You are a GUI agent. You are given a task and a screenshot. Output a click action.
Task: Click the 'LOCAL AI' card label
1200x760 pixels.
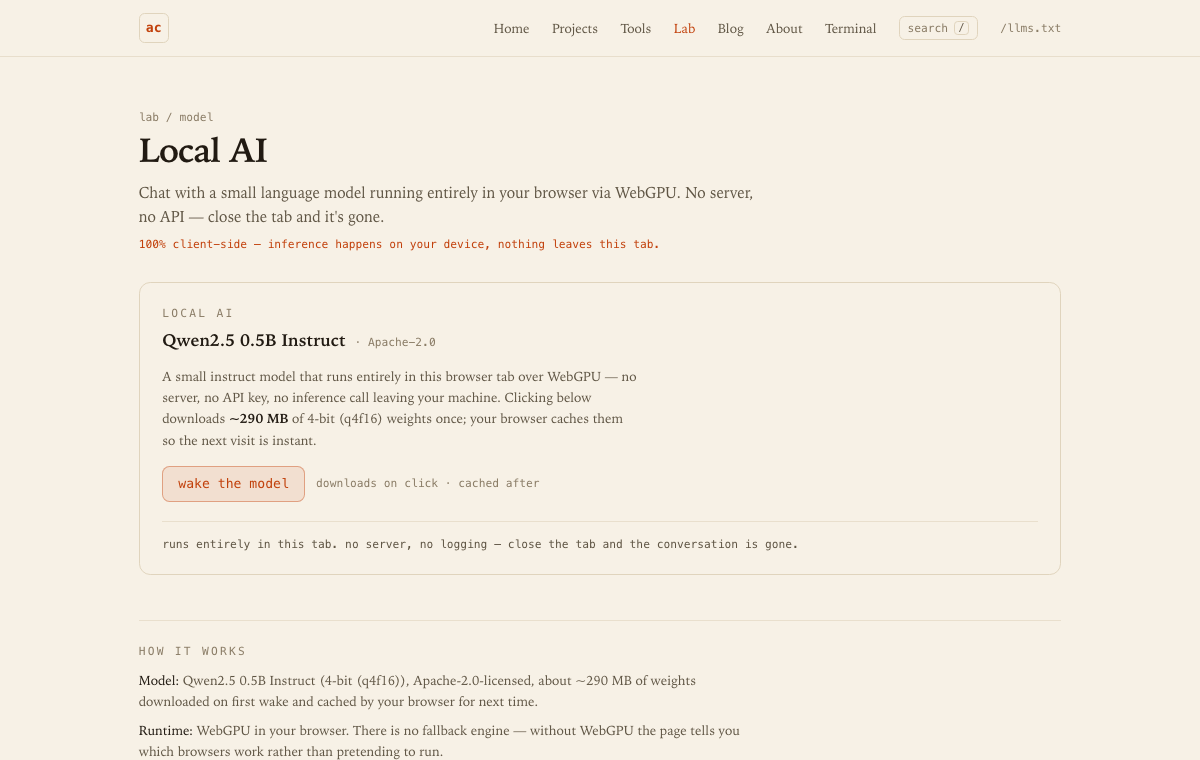pyautogui.click(x=198, y=313)
